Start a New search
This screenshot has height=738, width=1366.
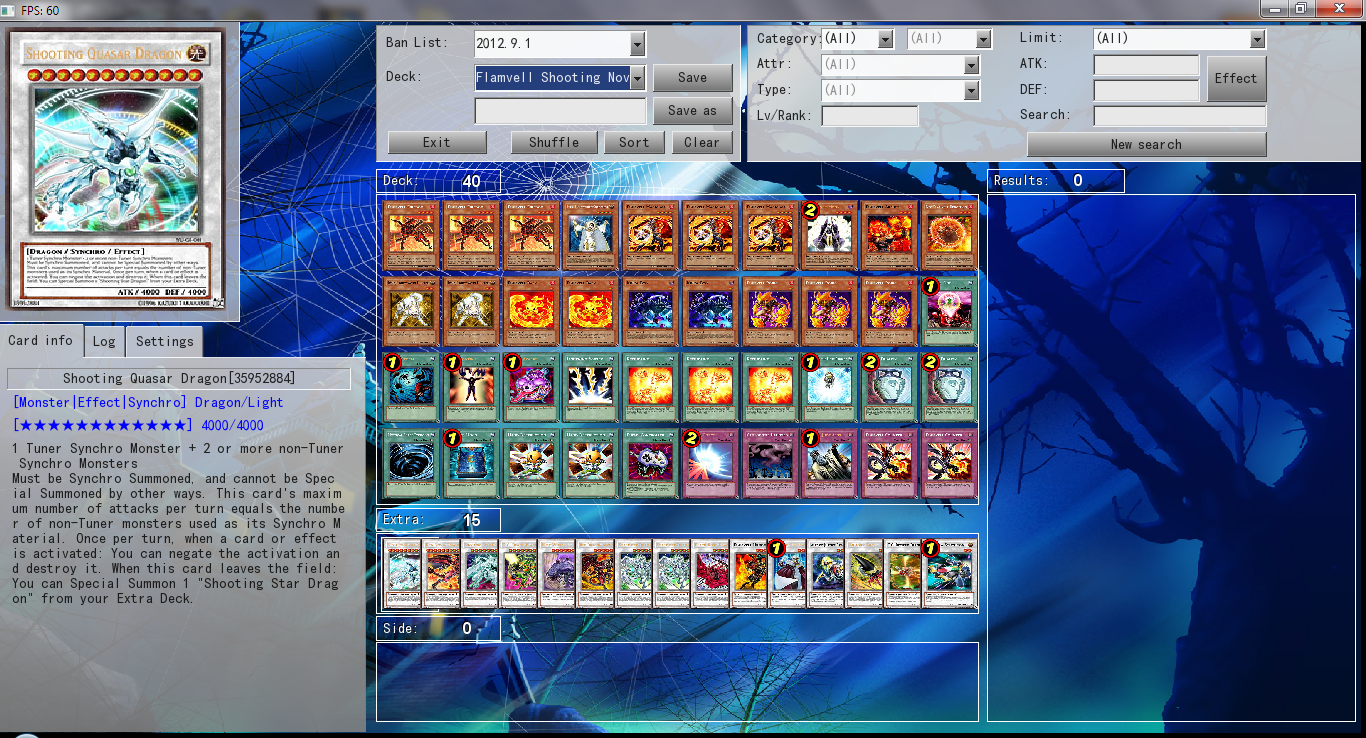pyautogui.click(x=1146, y=145)
